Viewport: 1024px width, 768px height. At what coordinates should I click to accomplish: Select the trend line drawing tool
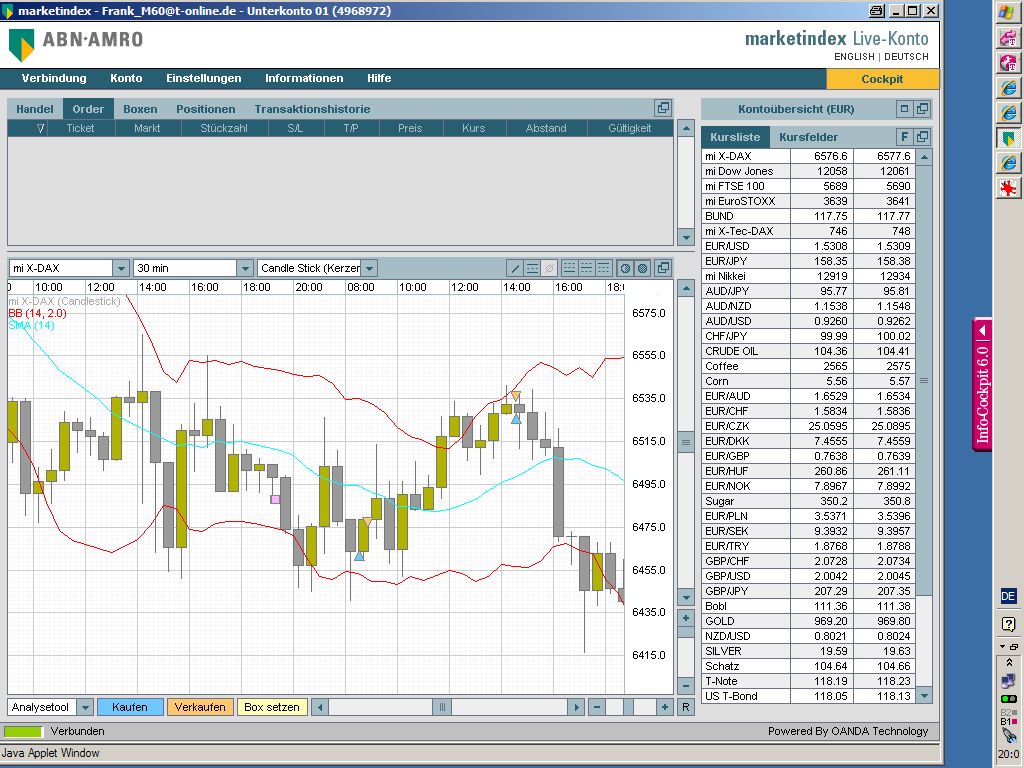click(515, 268)
